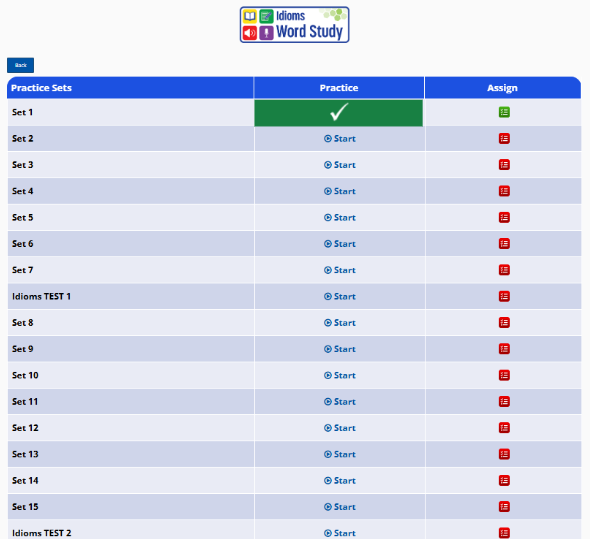Assign Idioms TEST 1 using its red icon
590x539 pixels.
[504, 296]
